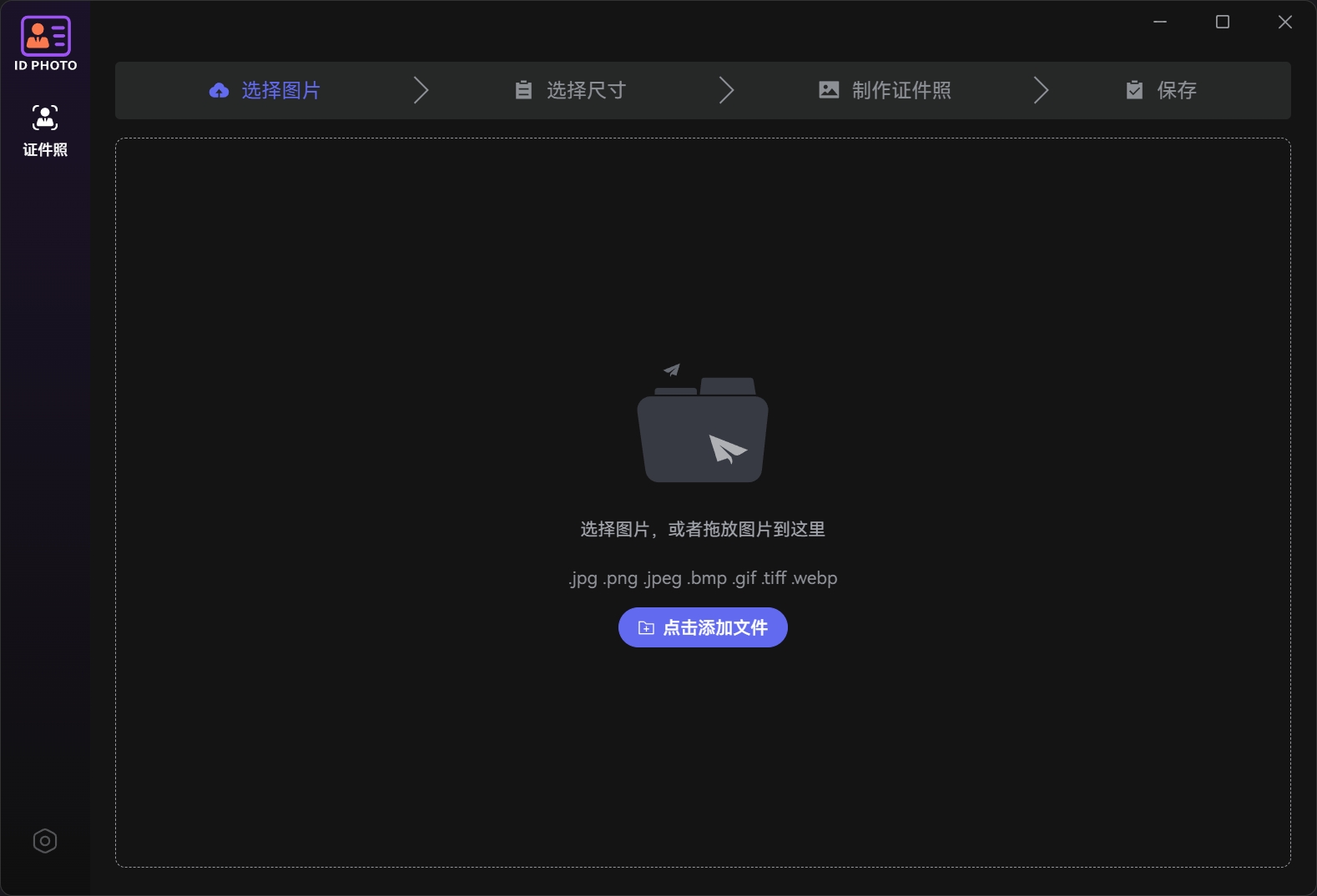The image size is (1317, 896).
Task: Minimize the ID Photo window
Action: [1160, 22]
